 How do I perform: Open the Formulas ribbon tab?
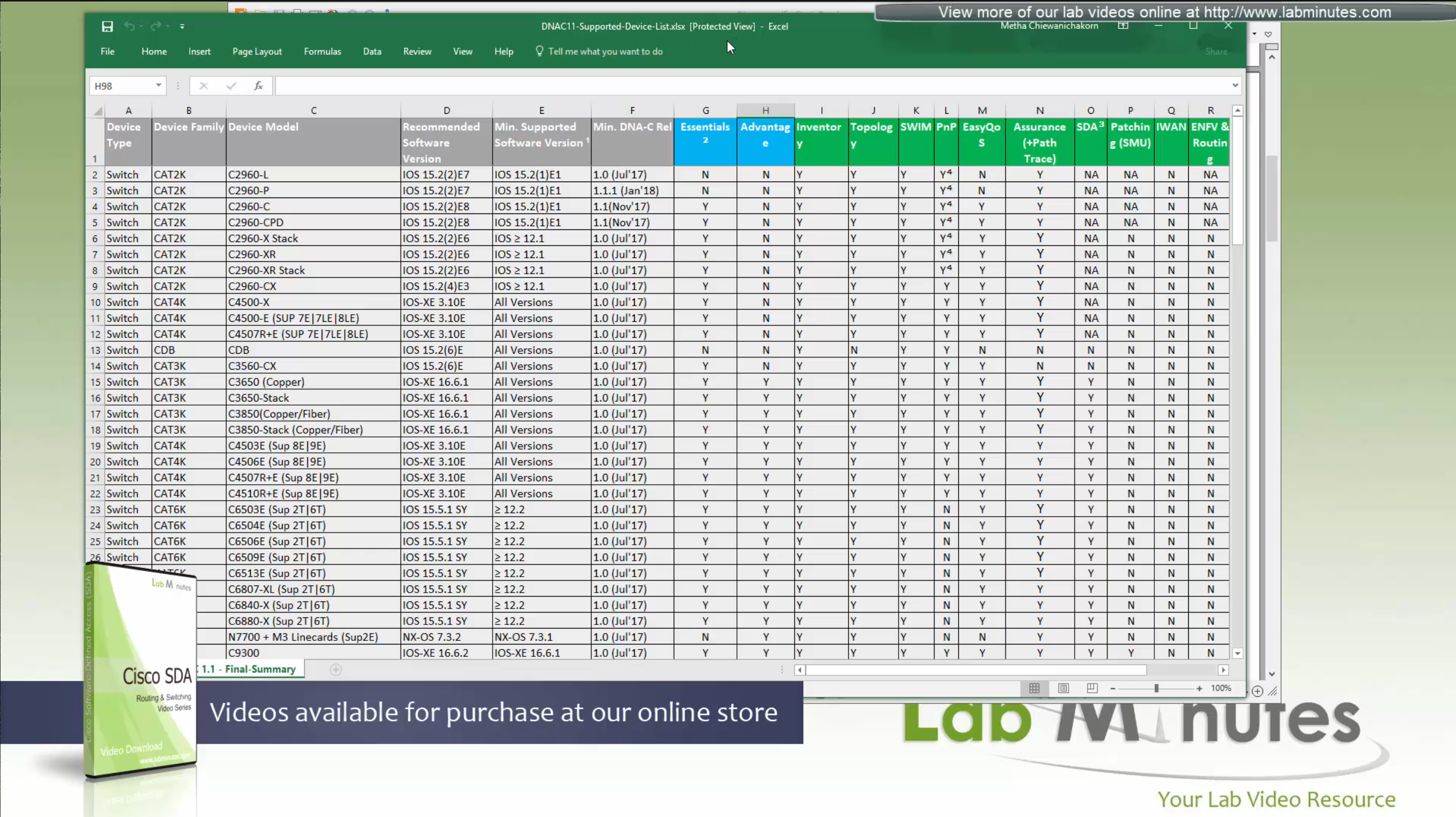click(x=322, y=51)
